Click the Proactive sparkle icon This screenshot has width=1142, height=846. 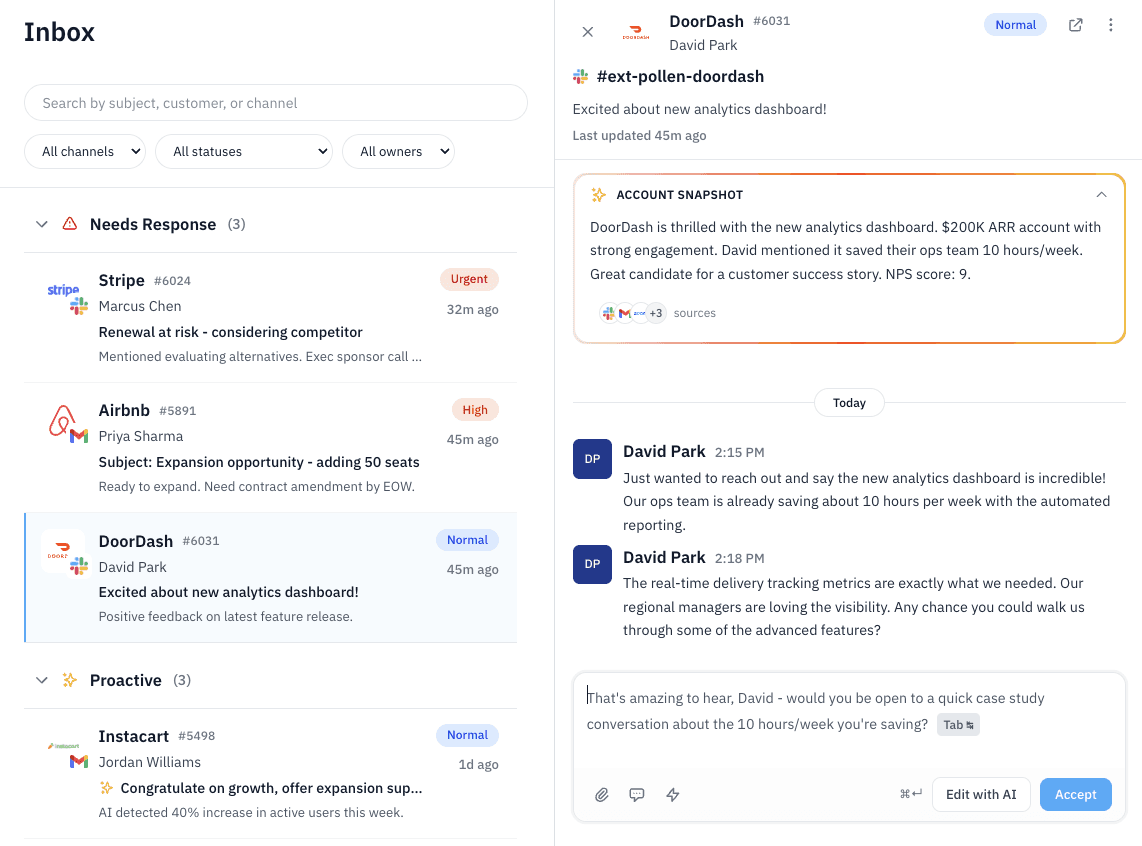tap(70, 680)
